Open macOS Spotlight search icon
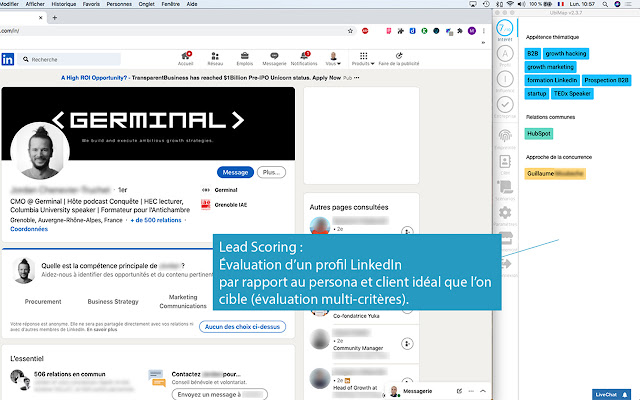This screenshot has width=640, height=400. [605, 4]
